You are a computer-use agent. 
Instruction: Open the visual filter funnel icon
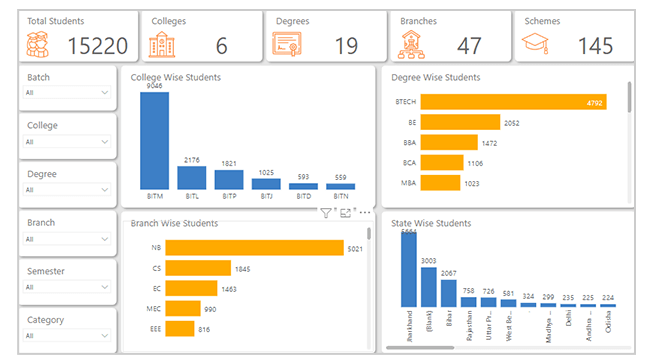[x=326, y=213]
